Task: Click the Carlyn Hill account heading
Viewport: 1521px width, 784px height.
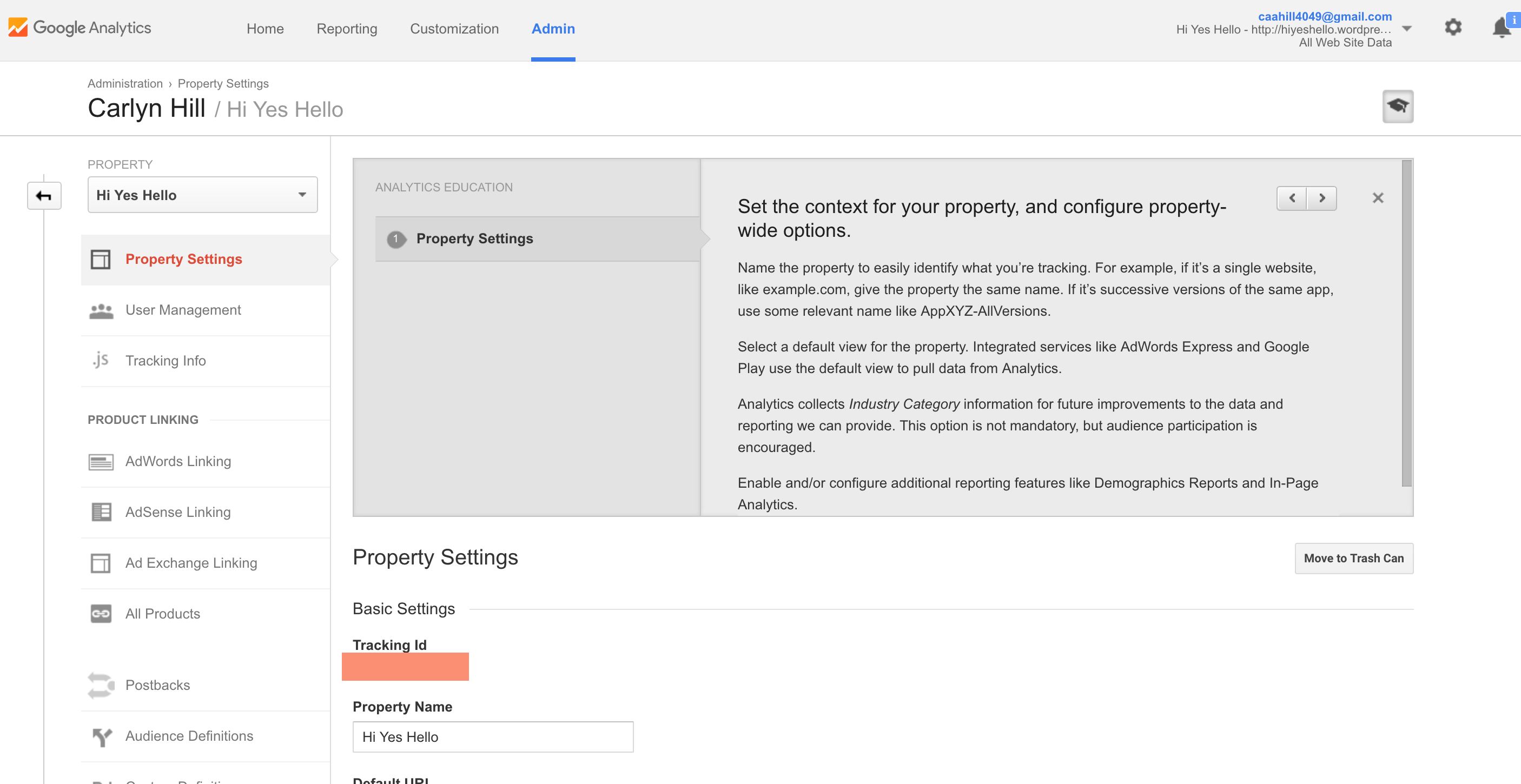Action: coord(147,109)
